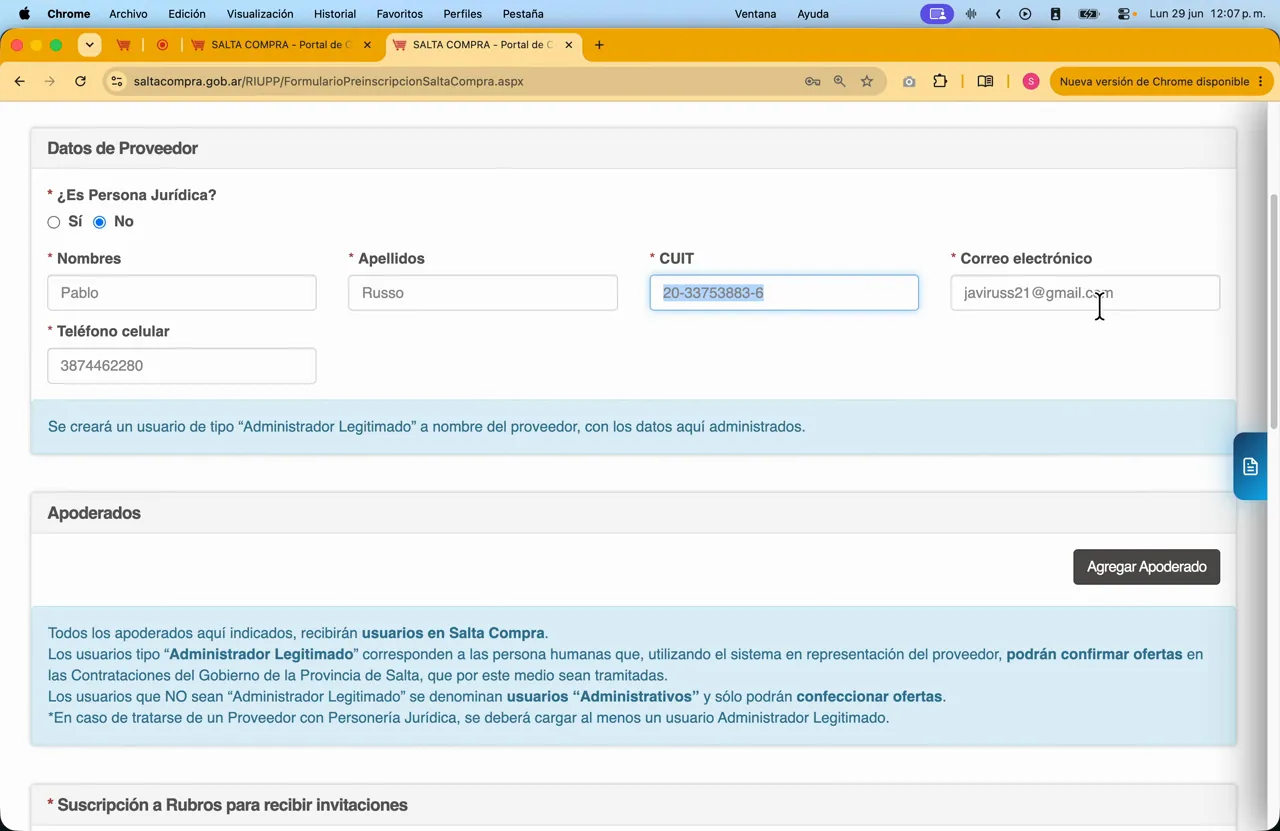This screenshot has height=831, width=1280.
Task: Open the Chrome profile avatar S
Action: 1031,81
